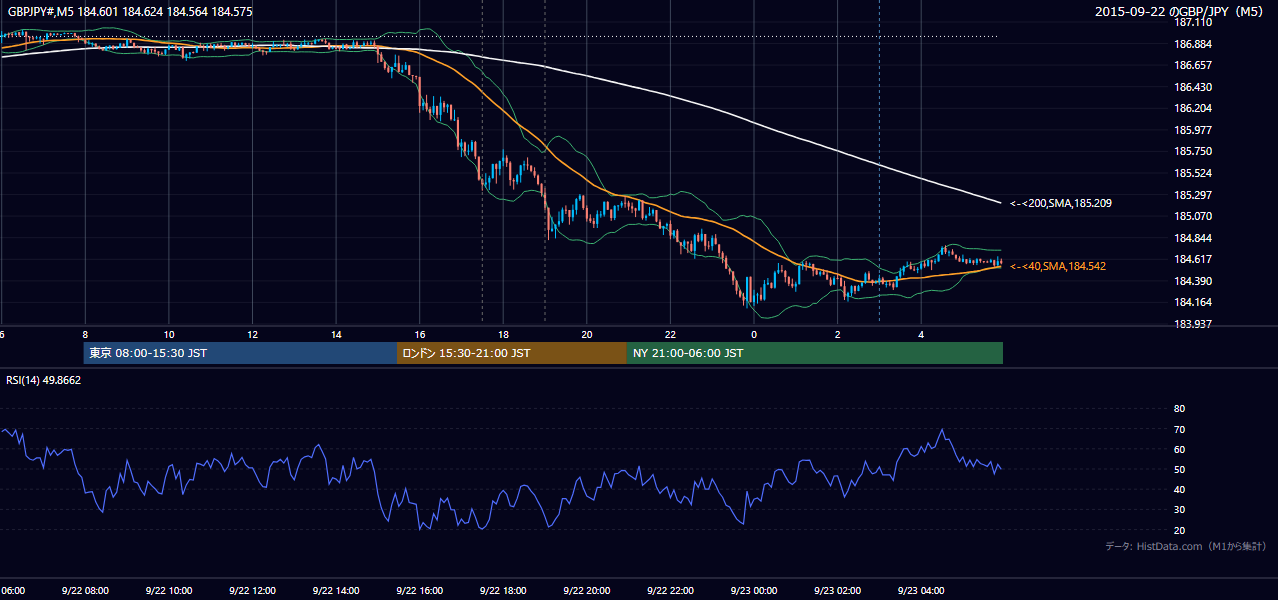This screenshot has width=1278, height=600.
Task: Click hour label 16 under price chart
Action: 420,334
